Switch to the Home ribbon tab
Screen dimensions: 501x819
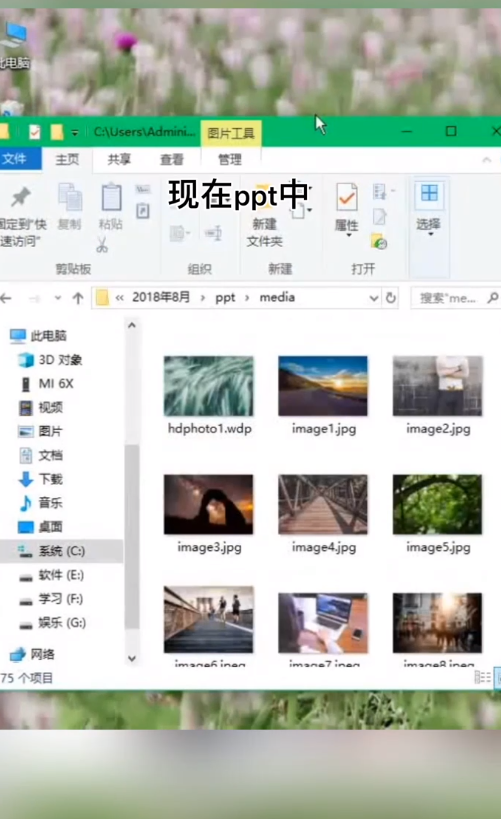tap(67, 159)
